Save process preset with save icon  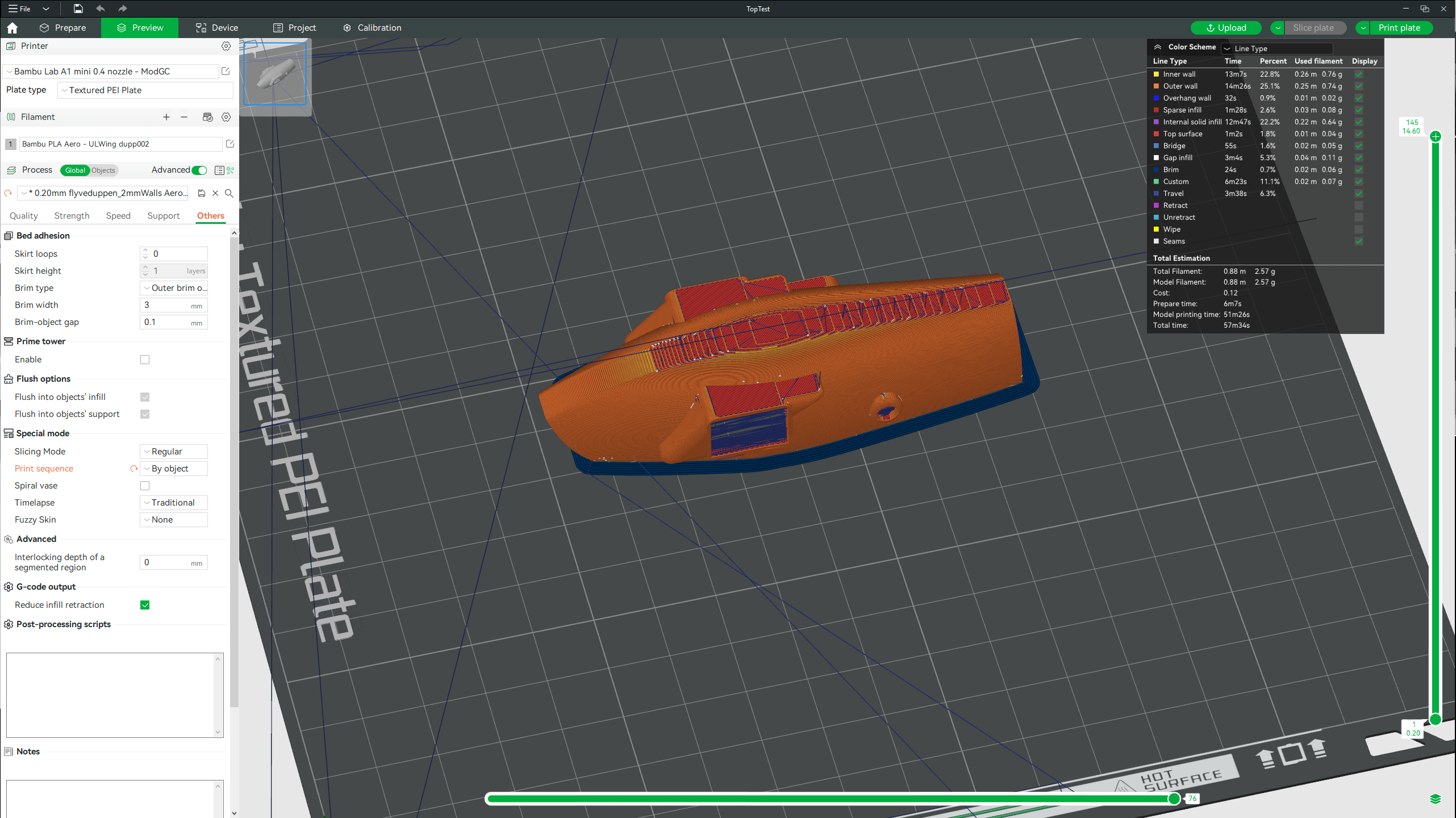202,193
